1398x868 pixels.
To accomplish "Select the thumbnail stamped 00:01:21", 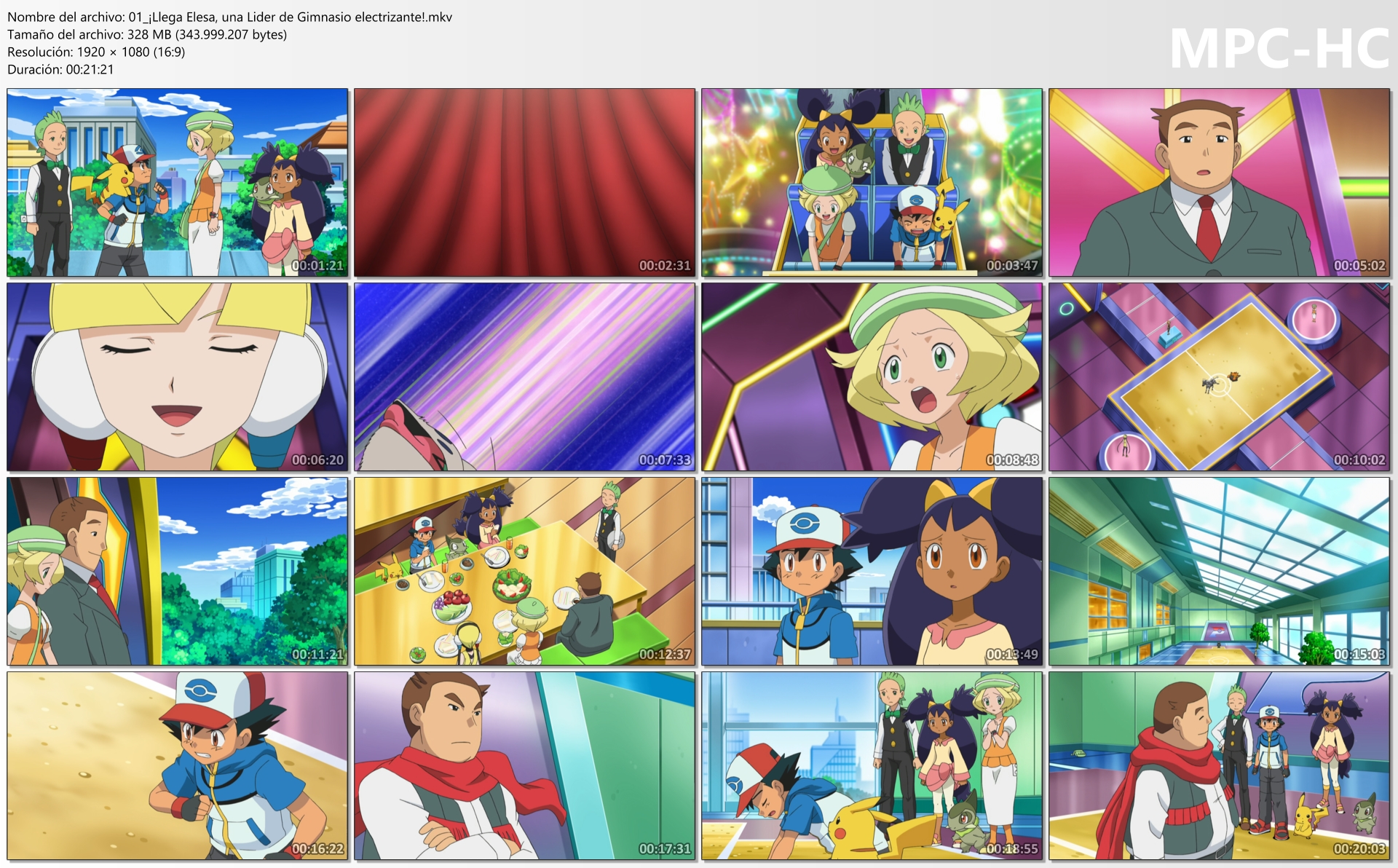I will (x=178, y=183).
